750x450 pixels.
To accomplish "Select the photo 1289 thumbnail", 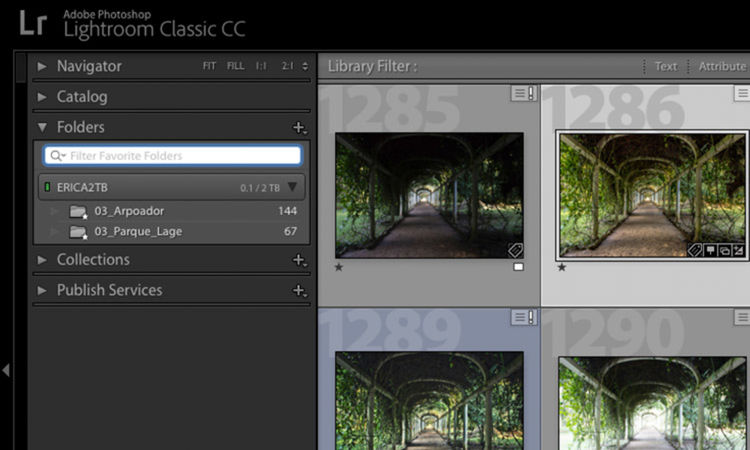I will [x=429, y=401].
